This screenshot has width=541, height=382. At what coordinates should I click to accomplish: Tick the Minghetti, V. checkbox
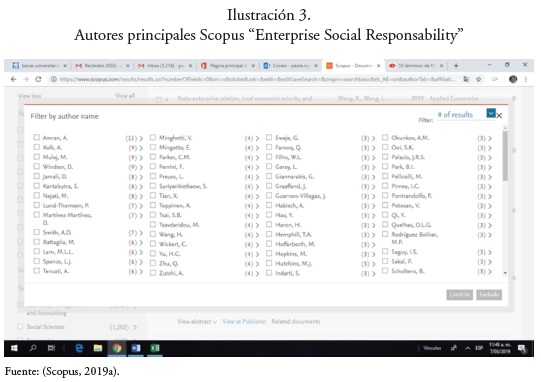tap(153, 137)
